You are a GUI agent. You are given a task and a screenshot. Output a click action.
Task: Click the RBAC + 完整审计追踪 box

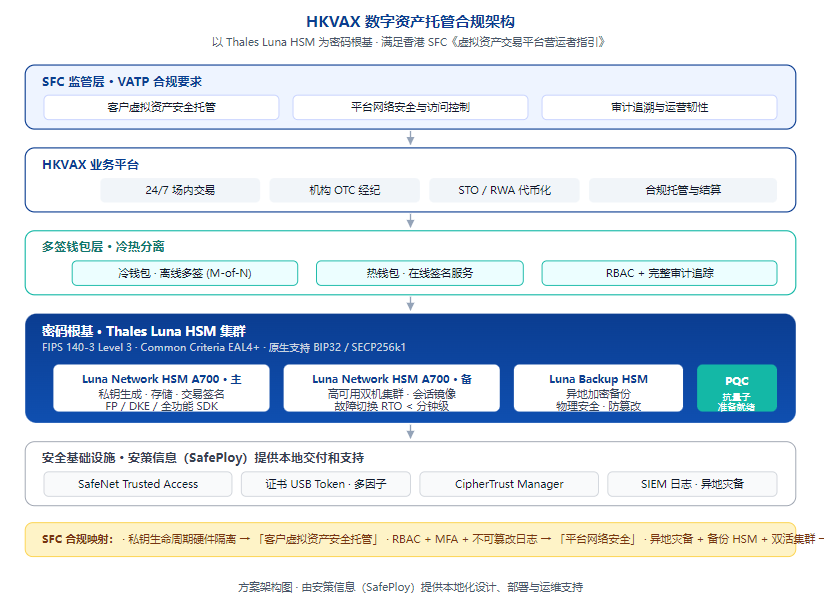[659, 273]
